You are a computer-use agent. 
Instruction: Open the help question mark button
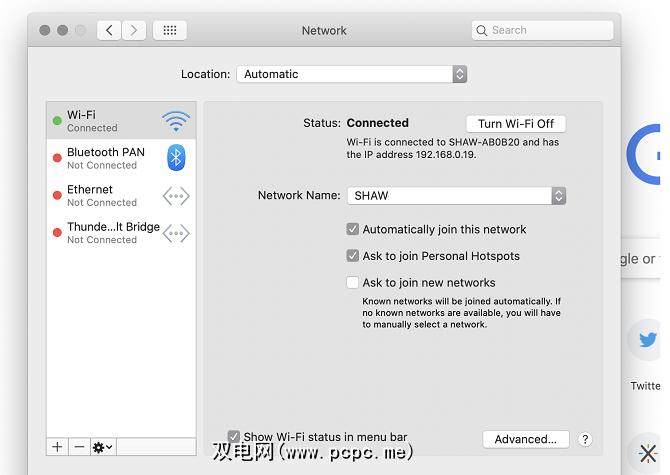pyautogui.click(x=585, y=439)
